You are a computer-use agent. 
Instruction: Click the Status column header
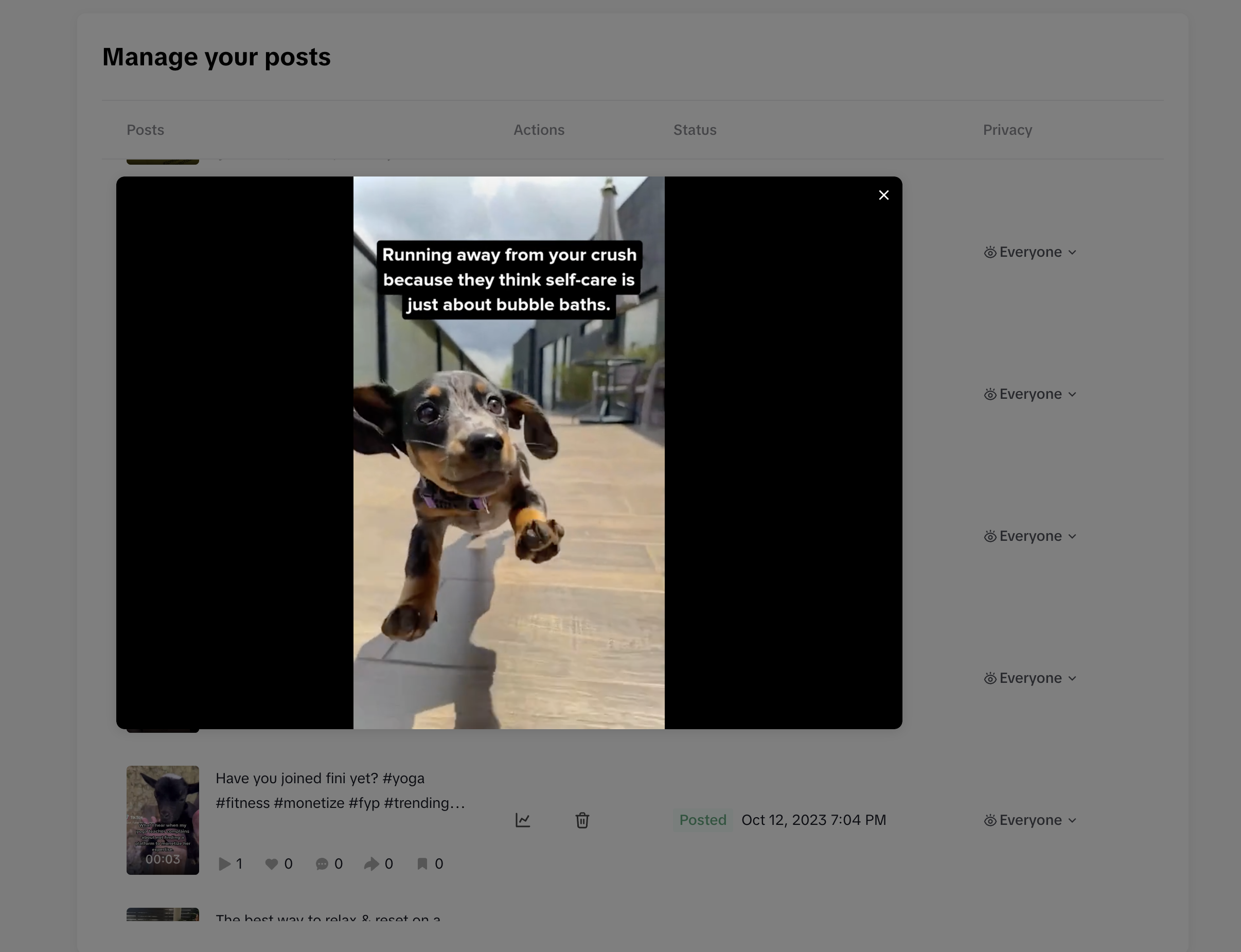point(695,130)
